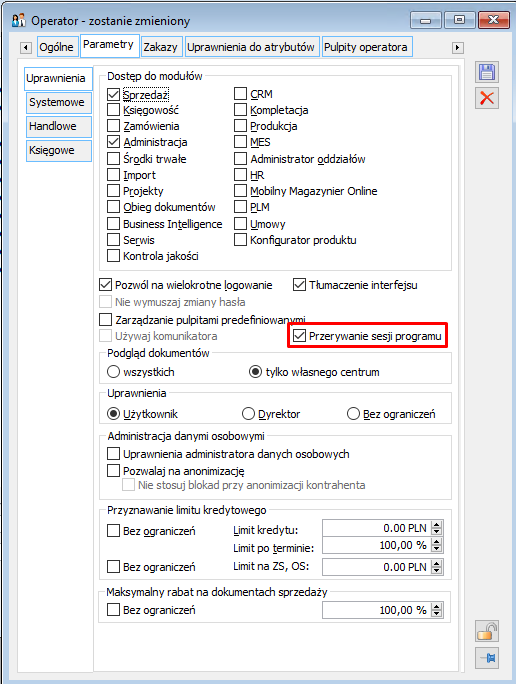The height and width of the screenshot is (684, 516).
Task: Select the Systemowe side tab
Action: pyautogui.click(x=58, y=103)
